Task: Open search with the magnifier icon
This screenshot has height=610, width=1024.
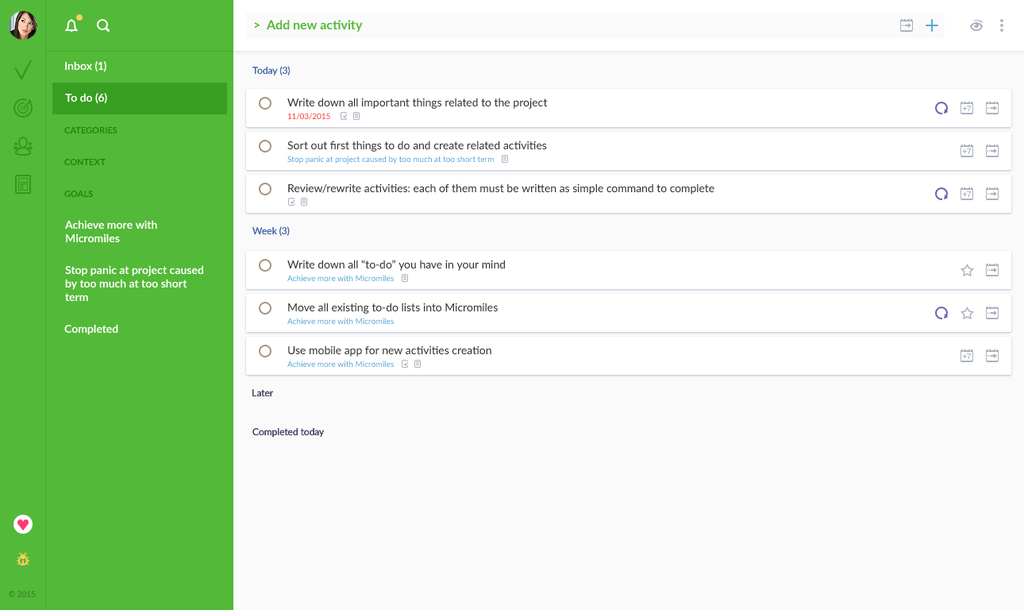Action: pyautogui.click(x=103, y=25)
